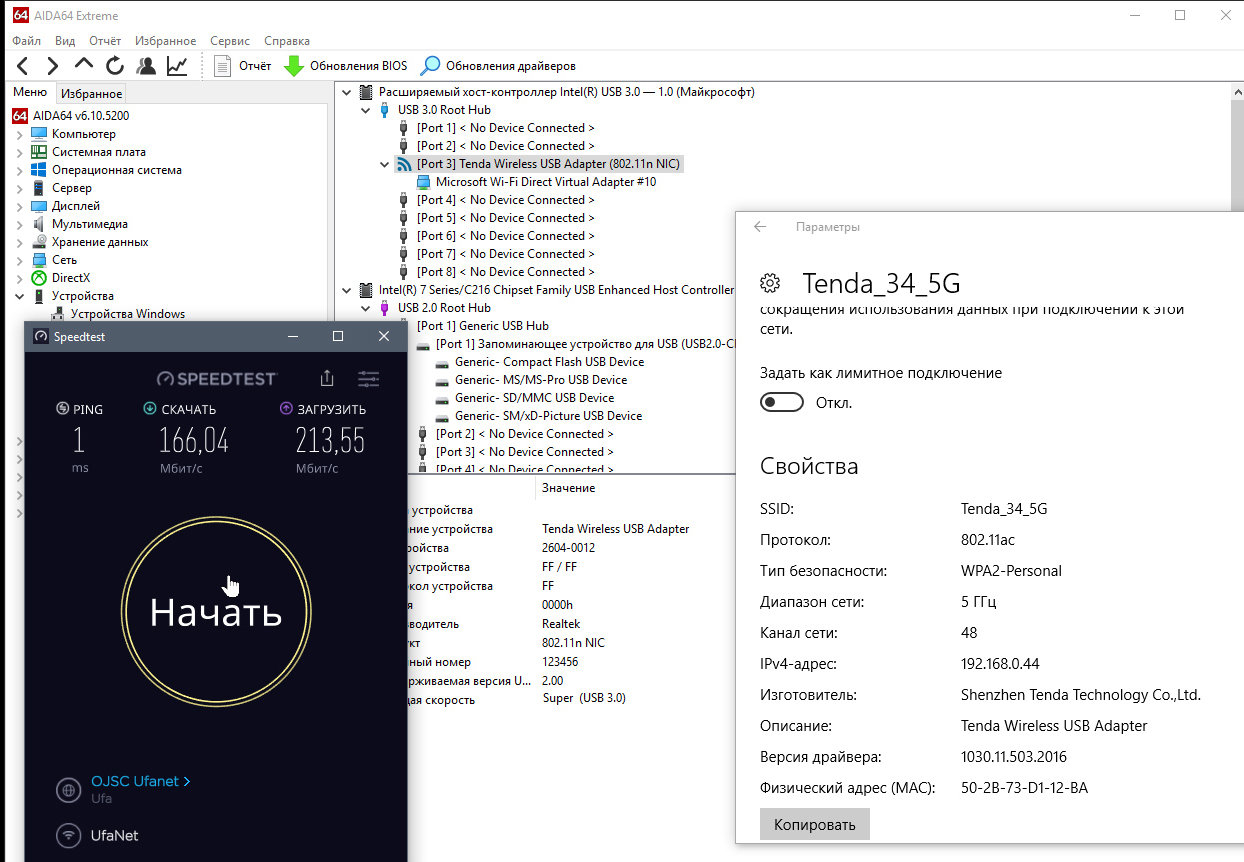Open Speedtest settings sliders icon
This screenshot has height=862, width=1244.
[x=368, y=379]
